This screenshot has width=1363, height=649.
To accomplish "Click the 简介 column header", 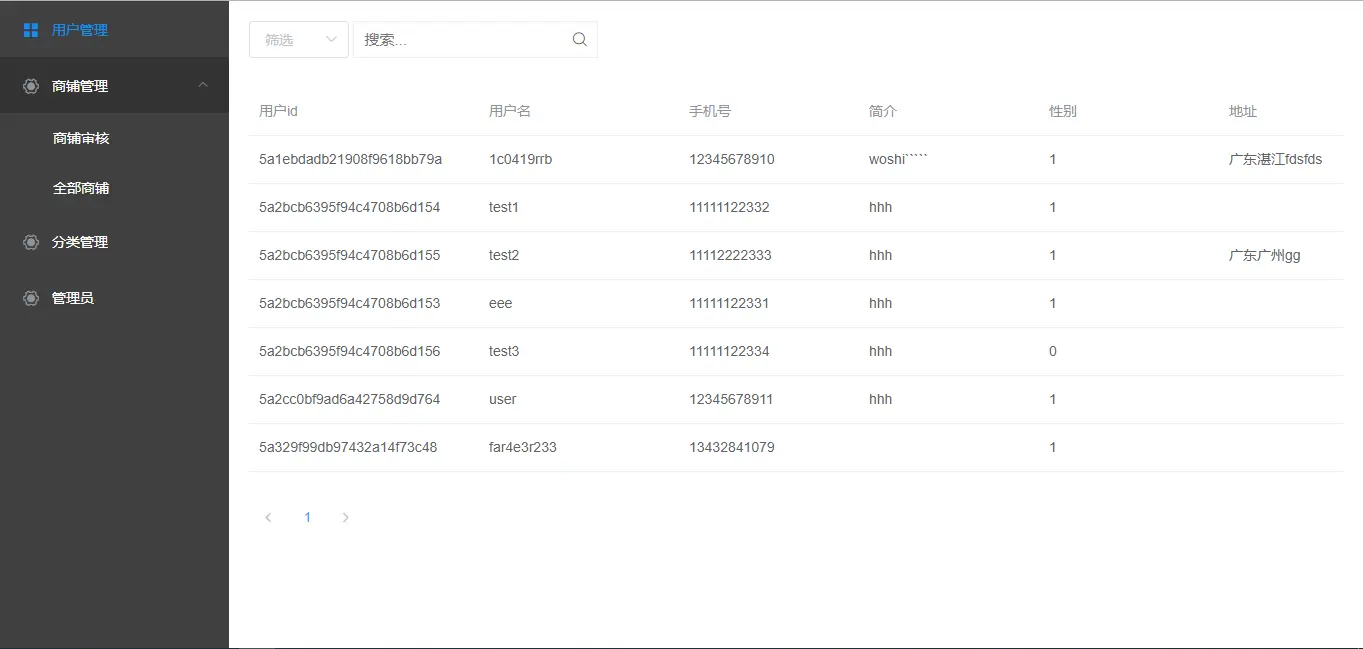I will click(x=883, y=111).
